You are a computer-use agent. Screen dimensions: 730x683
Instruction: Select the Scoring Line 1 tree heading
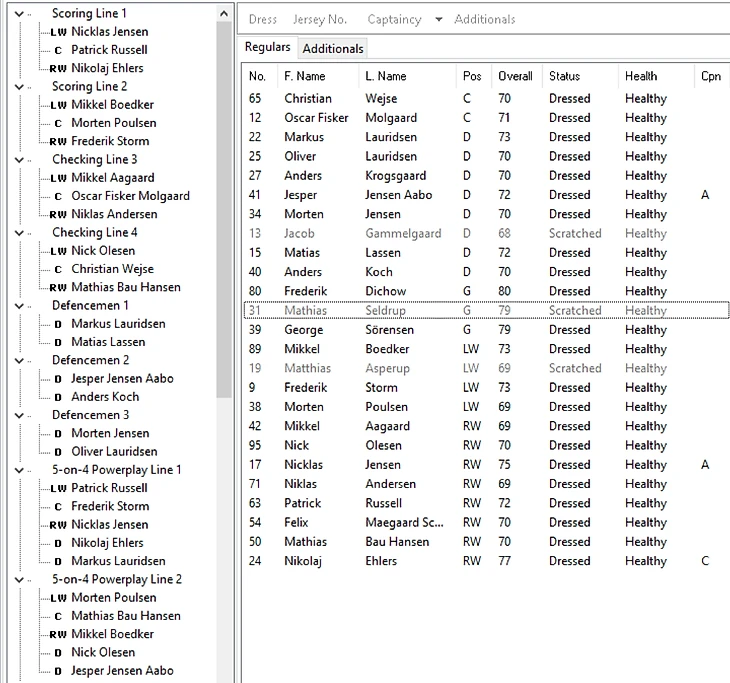pos(89,14)
